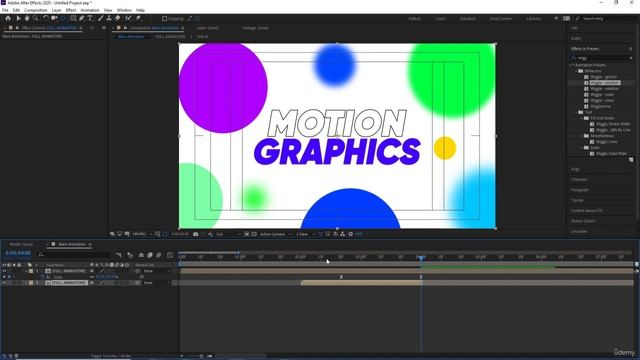This screenshot has height=360, width=640.
Task: Open the Animation menu
Action: pyautogui.click(x=90, y=10)
